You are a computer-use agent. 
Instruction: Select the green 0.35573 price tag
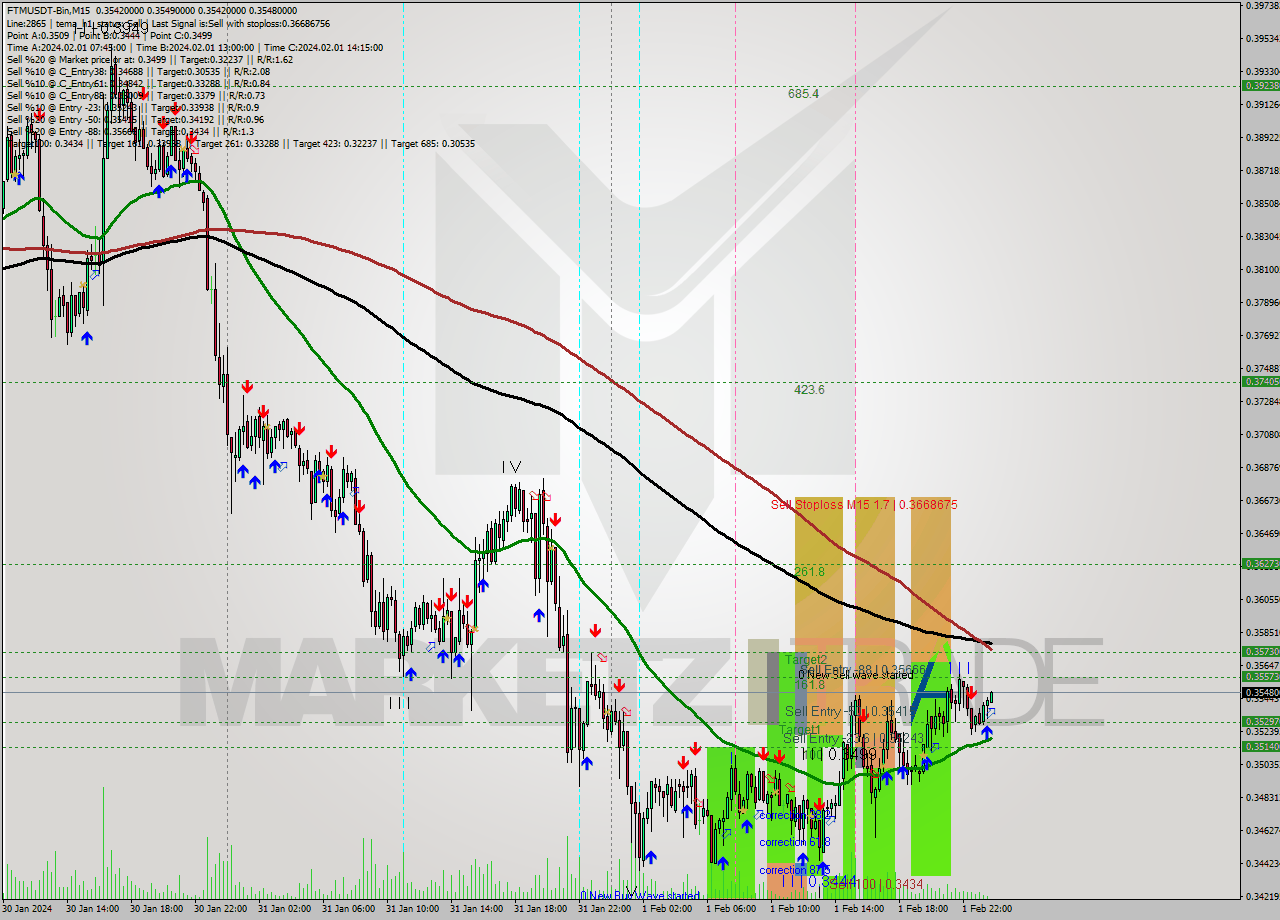[x=1259, y=677]
